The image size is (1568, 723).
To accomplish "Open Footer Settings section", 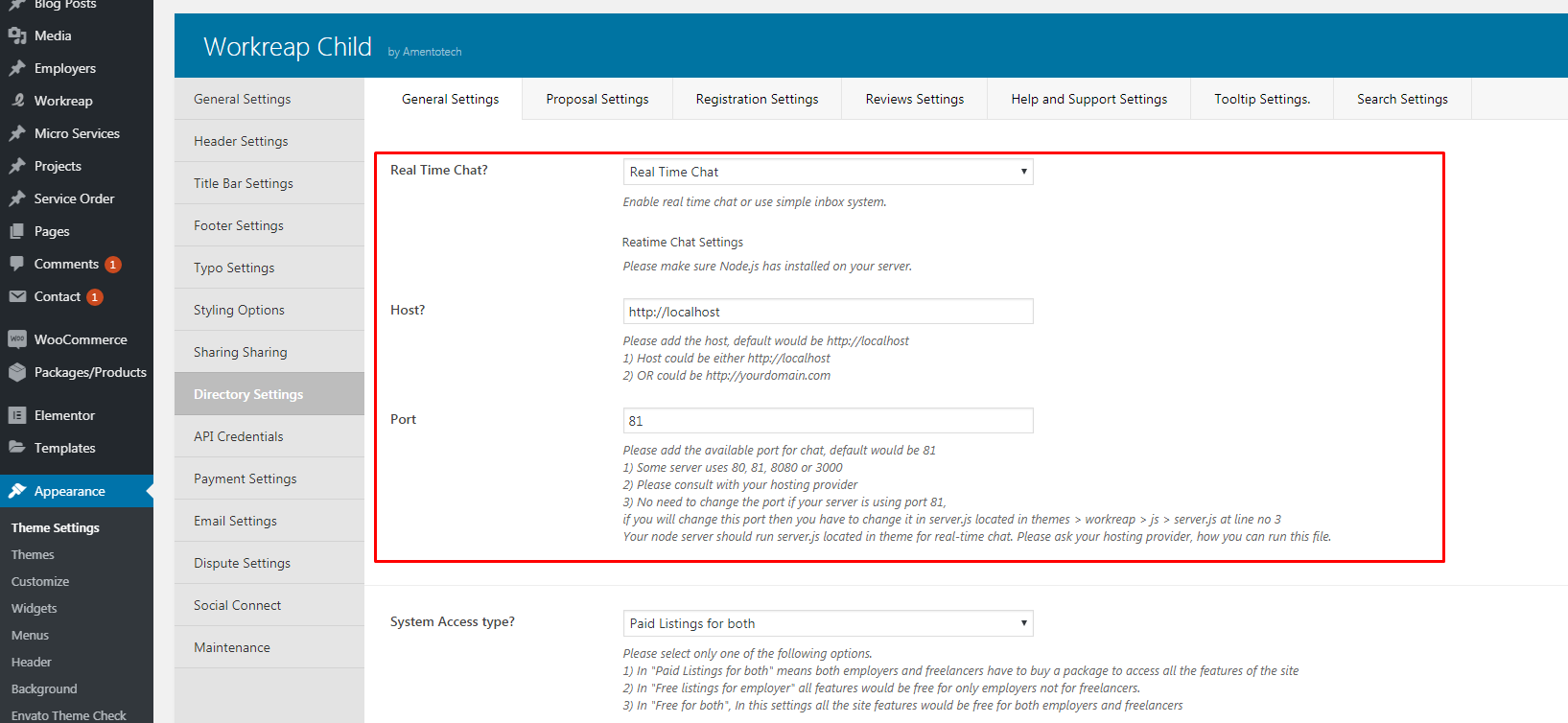I will coord(269,225).
